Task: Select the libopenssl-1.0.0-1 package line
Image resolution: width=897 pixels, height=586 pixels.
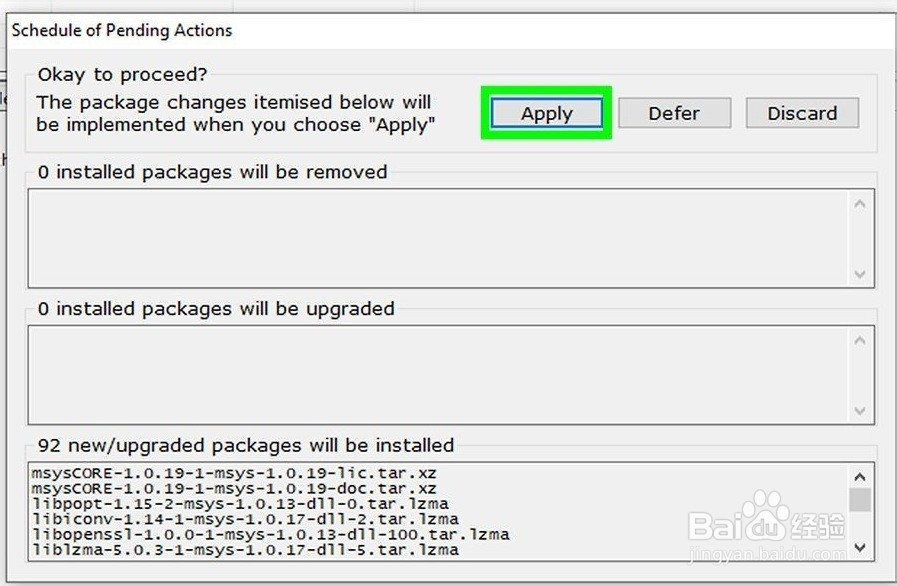Action: click(x=271, y=535)
